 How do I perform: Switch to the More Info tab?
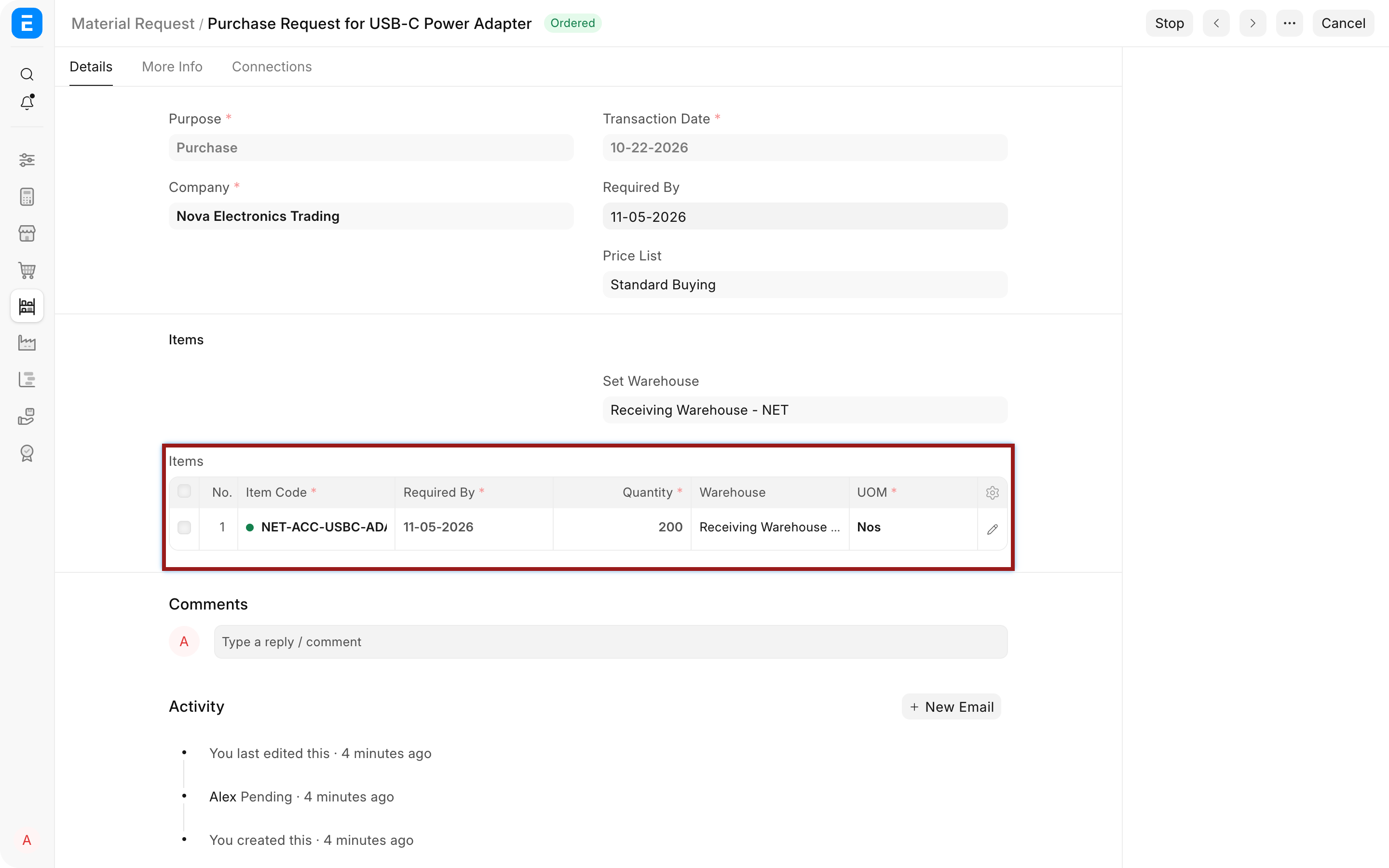tap(172, 67)
